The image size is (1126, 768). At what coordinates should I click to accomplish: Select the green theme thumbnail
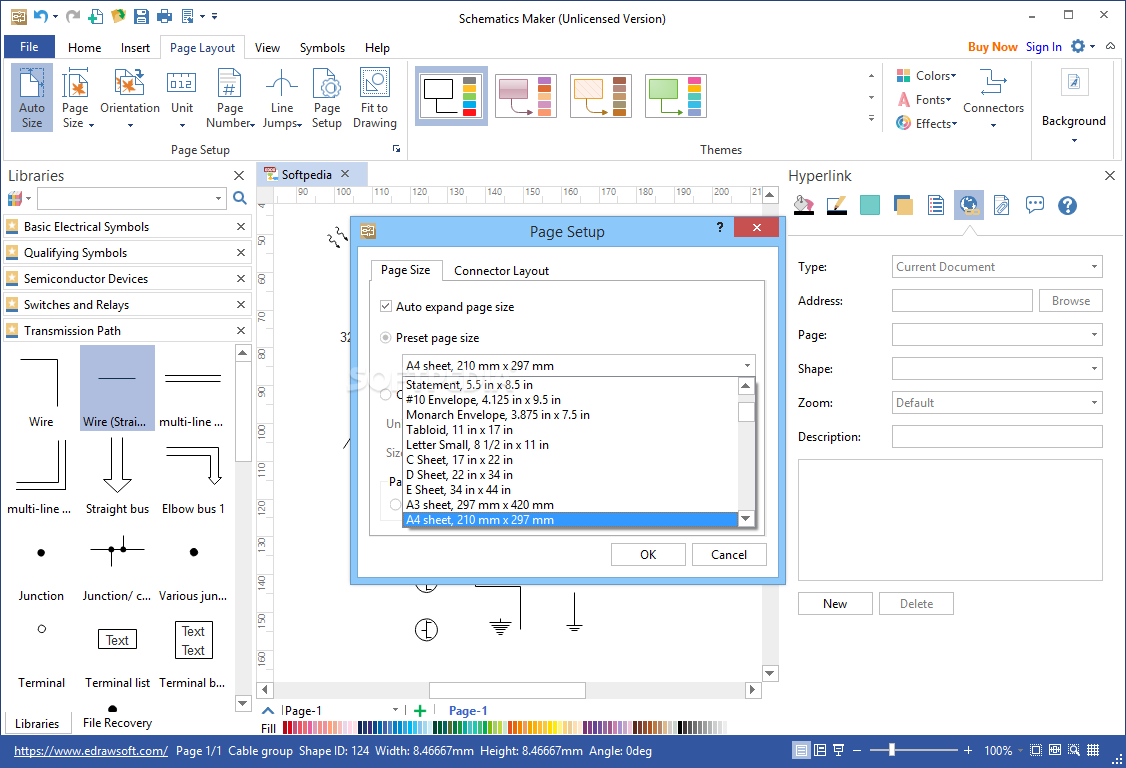click(x=676, y=96)
